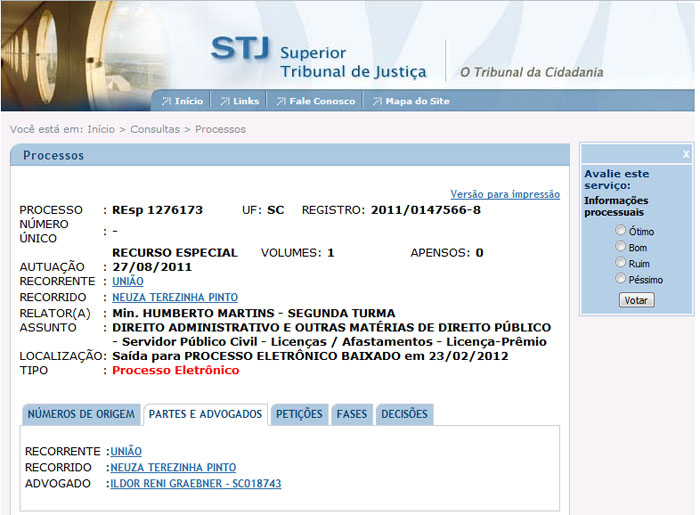Open advogado Ildor Reni Graebner link
700x515 pixels.
[x=196, y=483]
